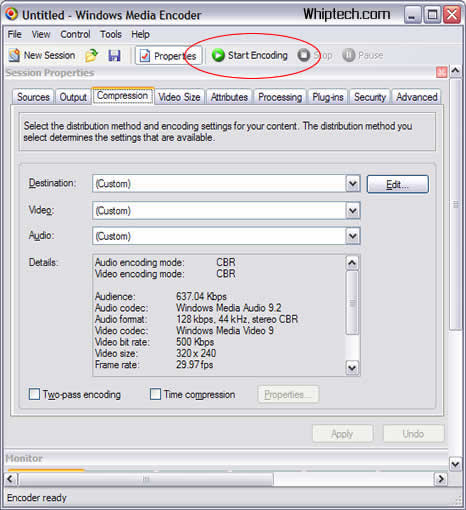The image size is (466, 510).
Task: Click the Edit... button
Action: (x=398, y=184)
